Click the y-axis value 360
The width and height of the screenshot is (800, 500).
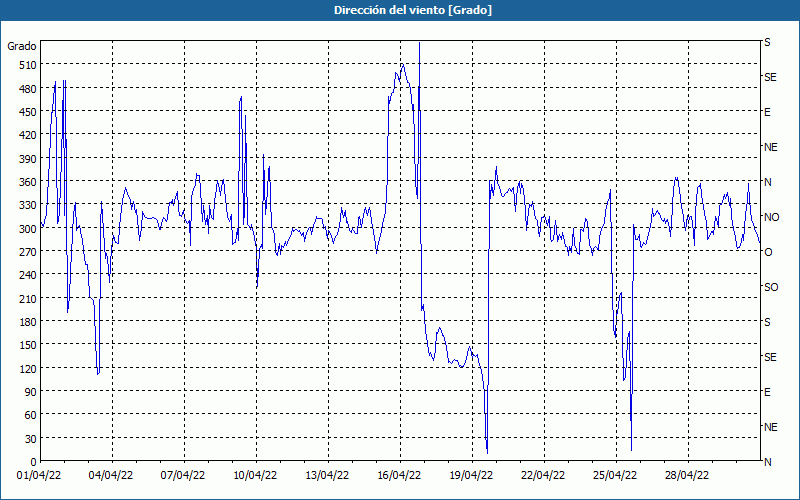click(28, 182)
